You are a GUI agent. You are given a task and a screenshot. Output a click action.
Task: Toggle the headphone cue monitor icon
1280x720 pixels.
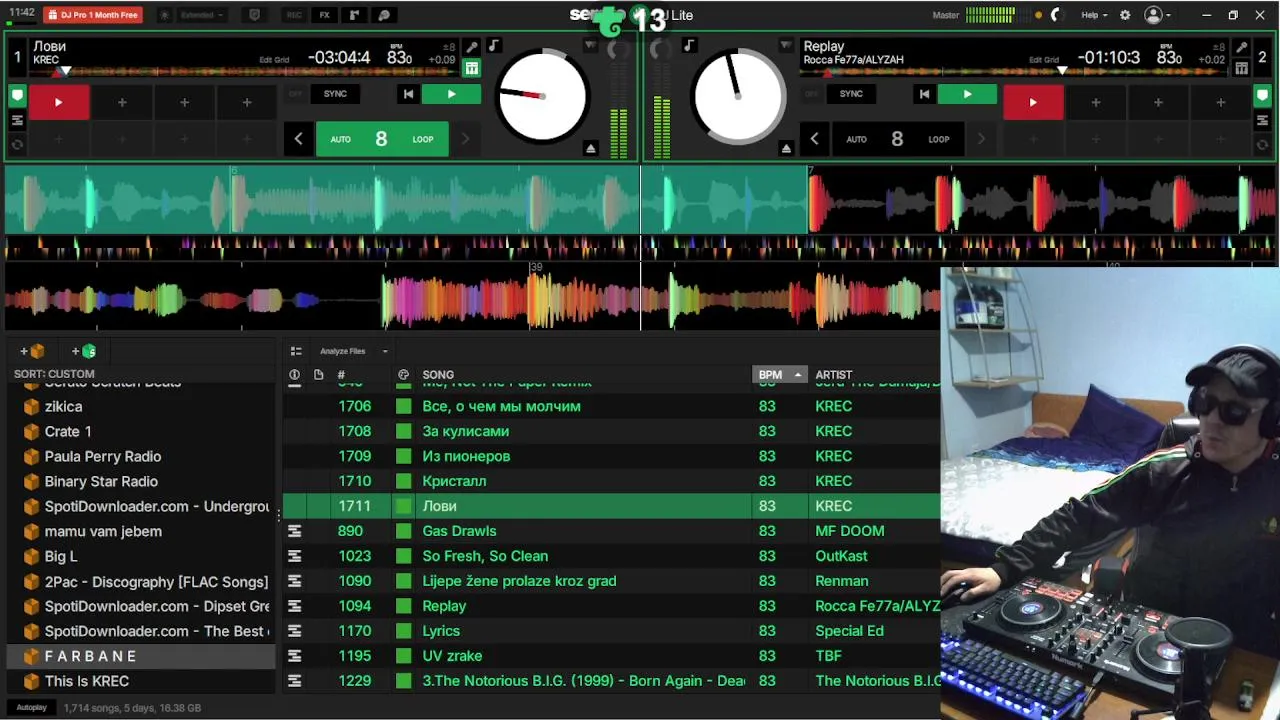[1056, 15]
